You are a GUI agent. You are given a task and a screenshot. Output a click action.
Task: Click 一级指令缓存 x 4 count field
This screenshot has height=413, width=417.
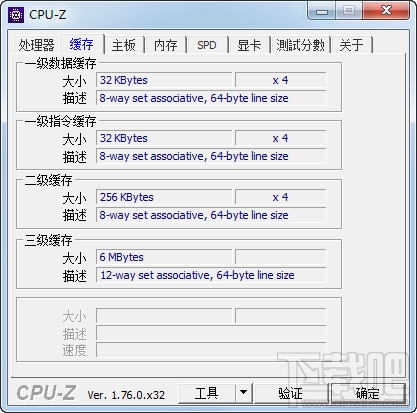click(280, 138)
